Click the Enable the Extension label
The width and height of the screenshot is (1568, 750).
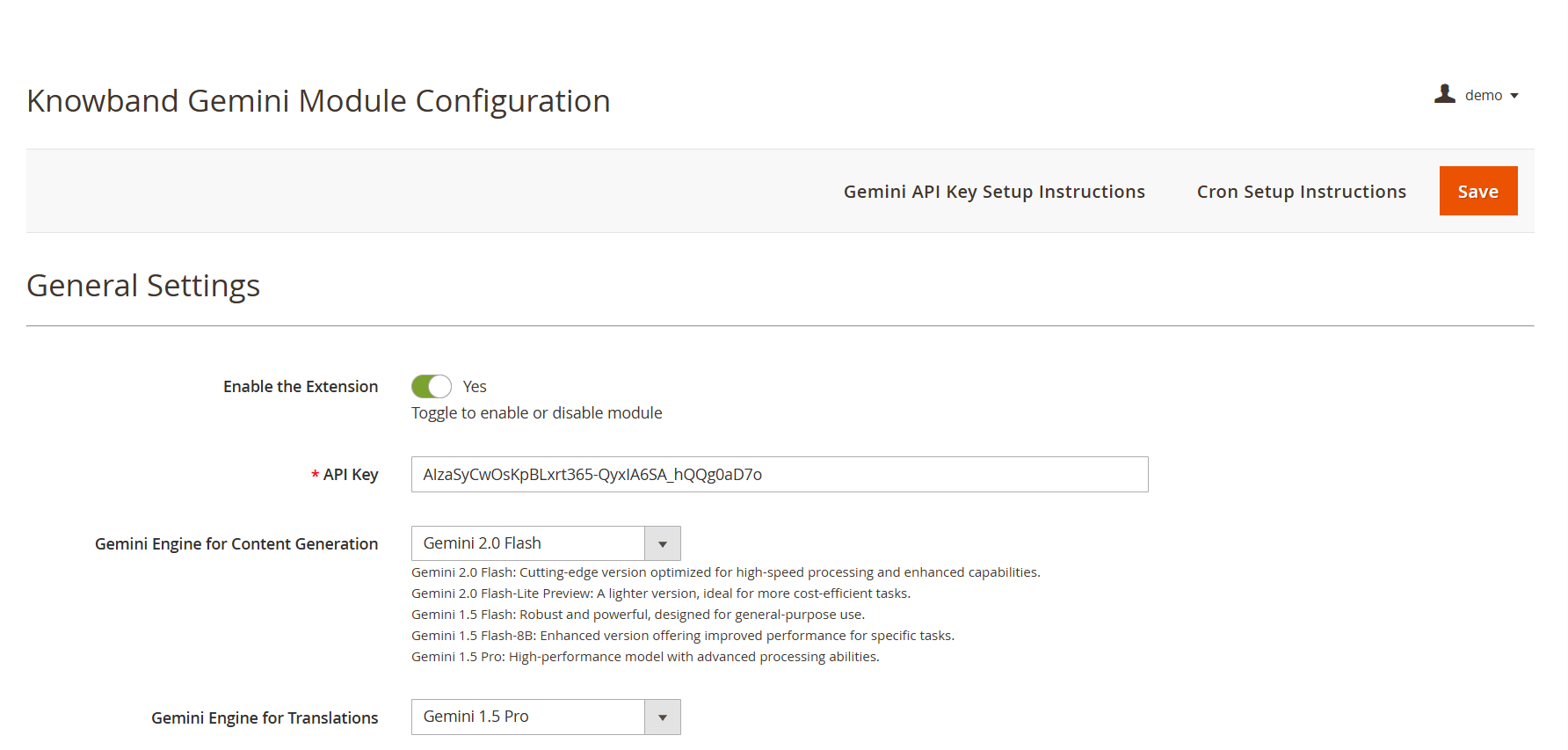tap(301, 387)
